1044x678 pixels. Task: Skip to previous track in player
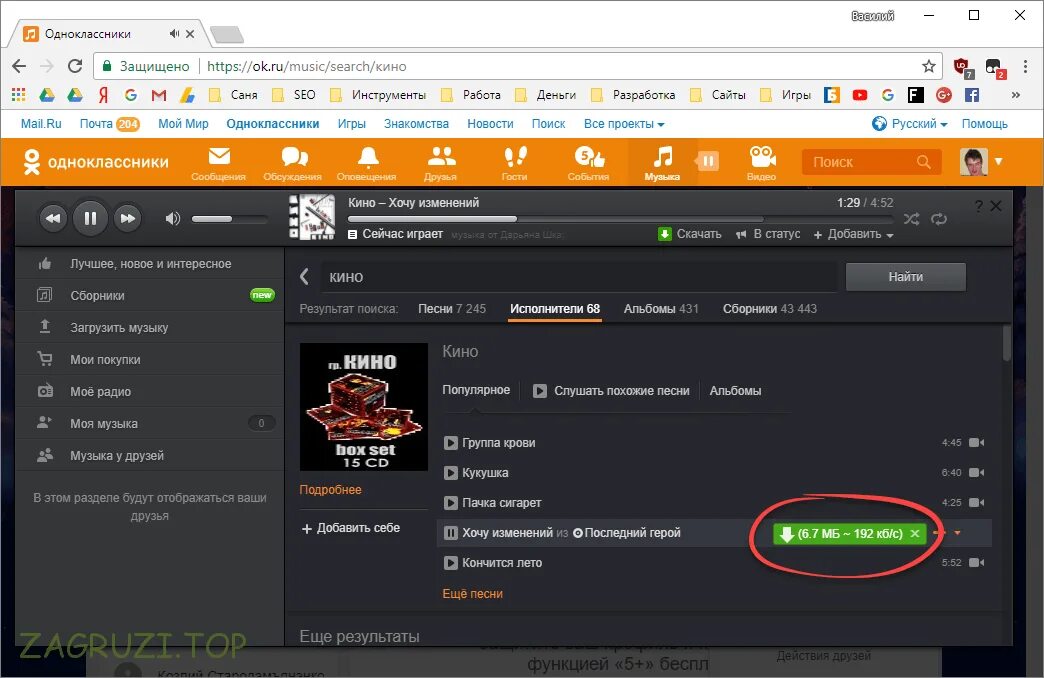(x=53, y=218)
